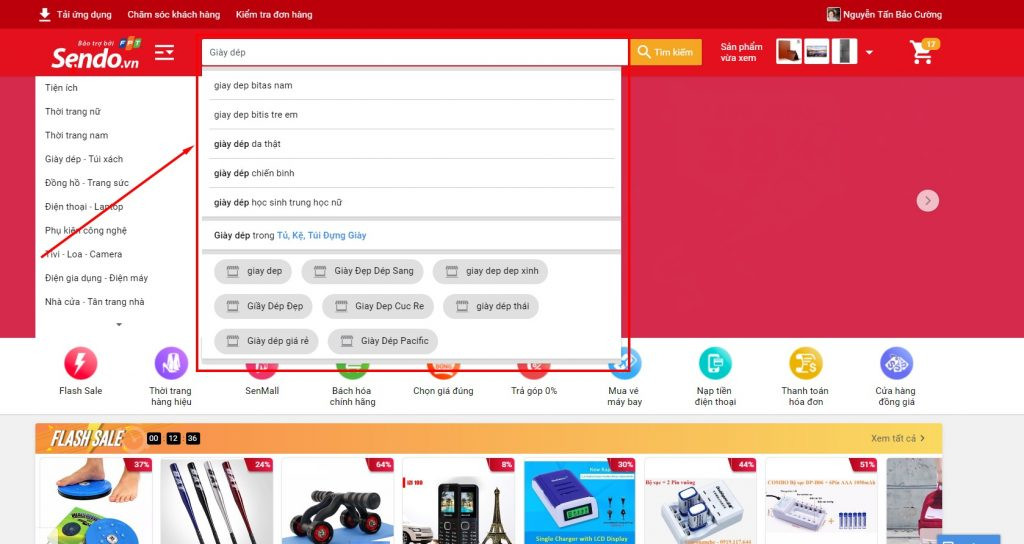Image resolution: width=1024 pixels, height=544 pixels.
Task: Expand more categories in the sidebar list
Action: pos(119,325)
